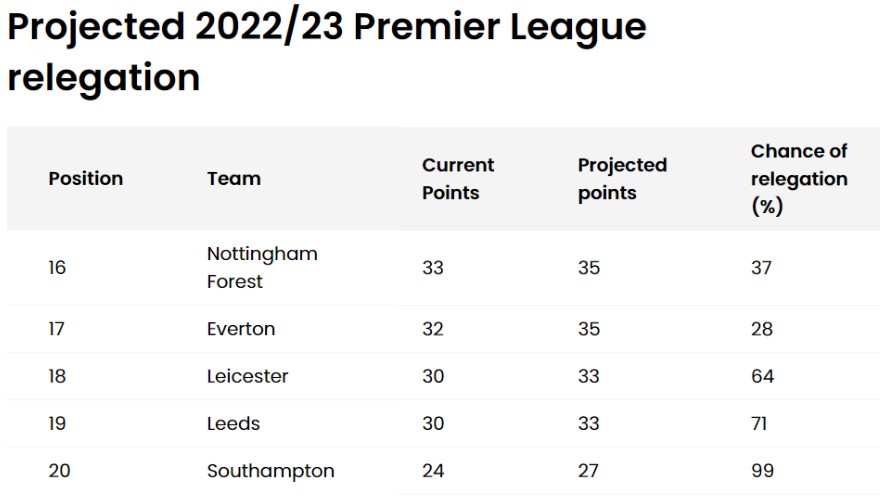Click the Position column header
880x500 pixels.
click(x=85, y=178)
